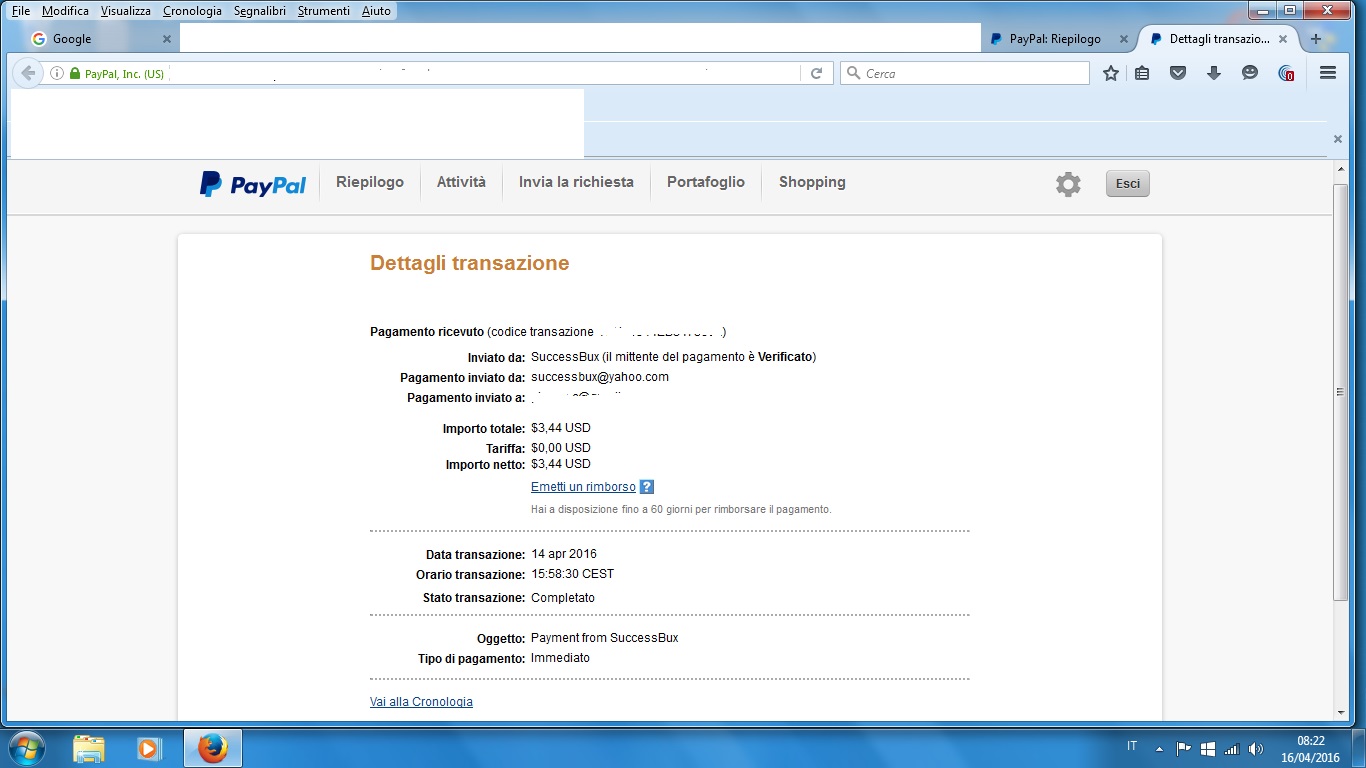Click the Action Center flag icon

click(x=1183, y=748)
